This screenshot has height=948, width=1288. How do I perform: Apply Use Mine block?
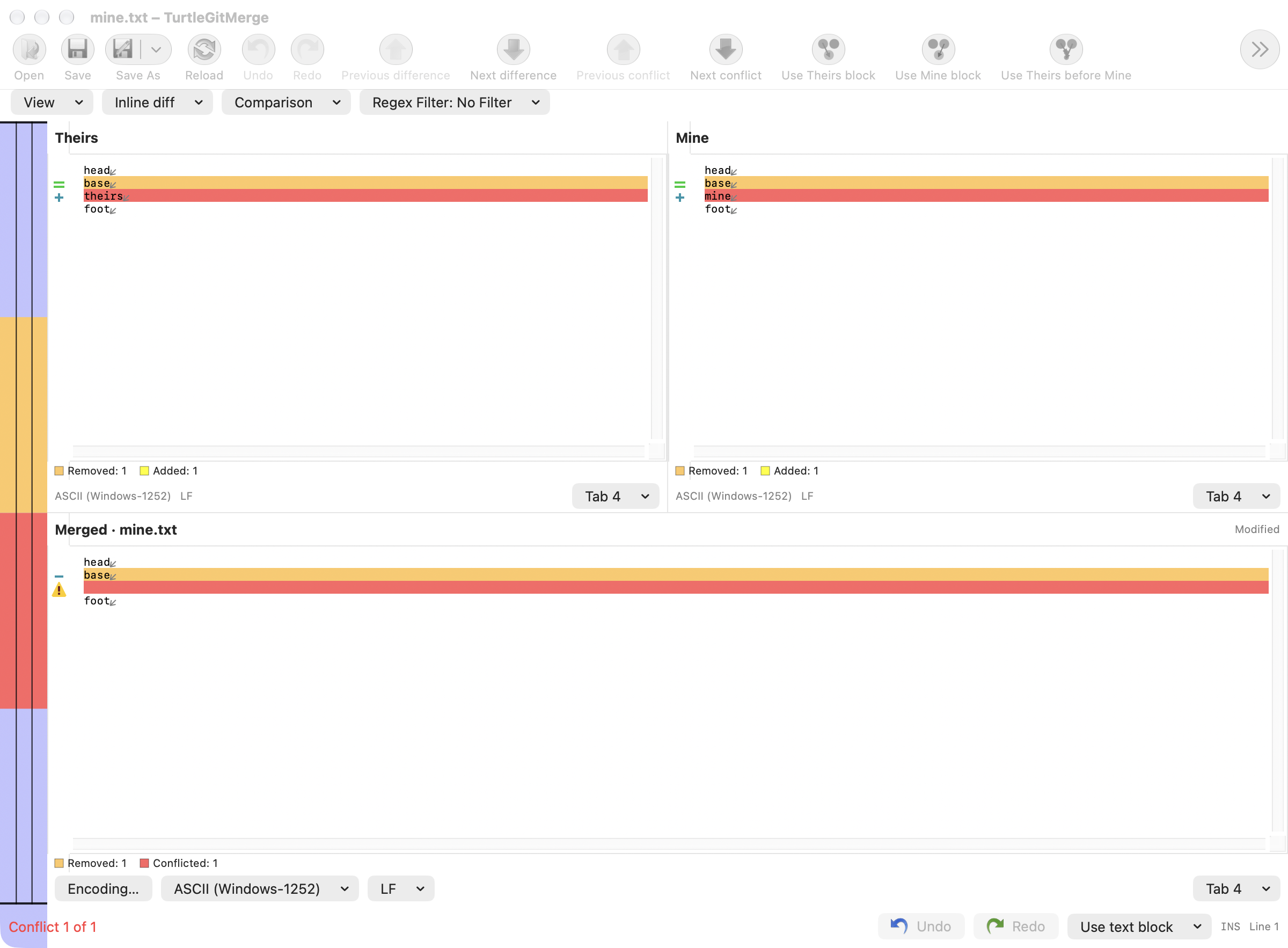point(939,49)
